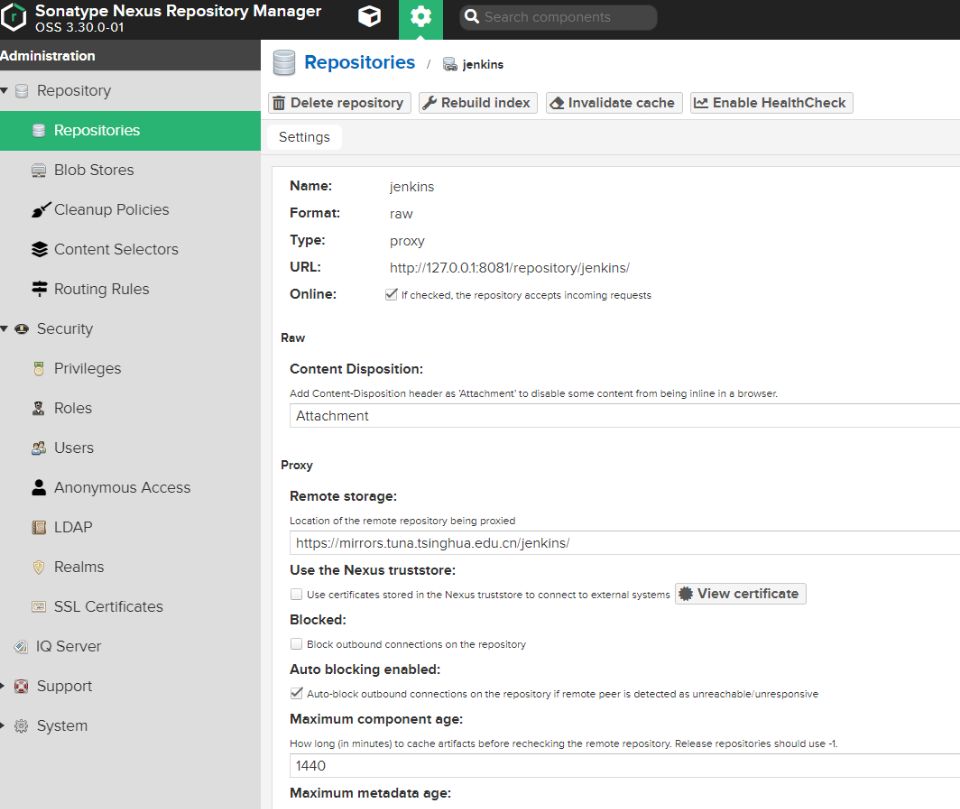Click the Anonymous Access person icon
This screenshot has width=960, height=809.
click(x=39, y=487)
